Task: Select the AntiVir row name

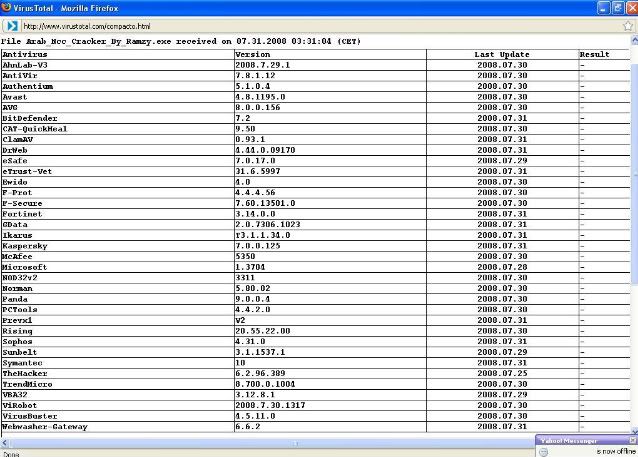Action: 20,76
